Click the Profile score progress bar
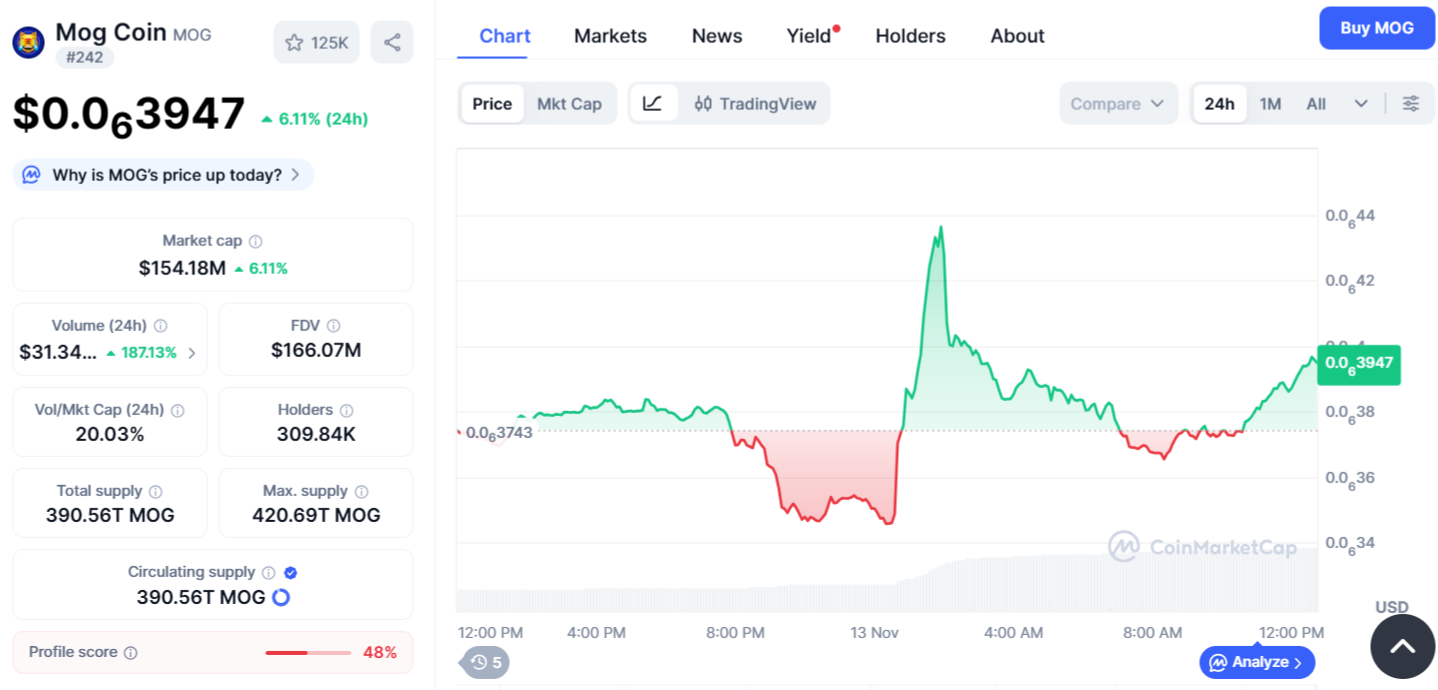This screenshot has height=690, width=1438. 308,653
